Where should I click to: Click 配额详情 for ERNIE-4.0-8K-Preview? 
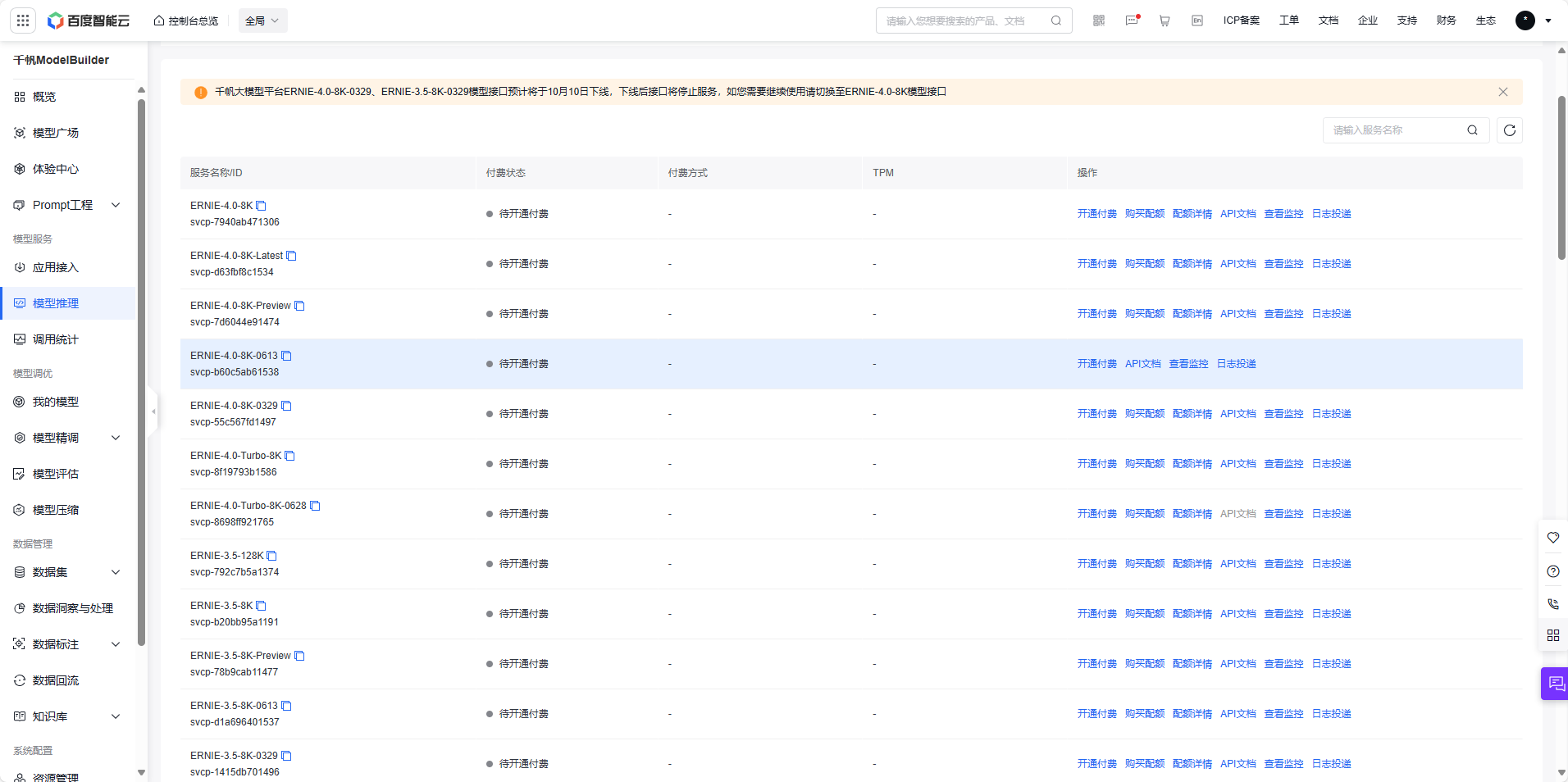click(x=1192, y=314)
